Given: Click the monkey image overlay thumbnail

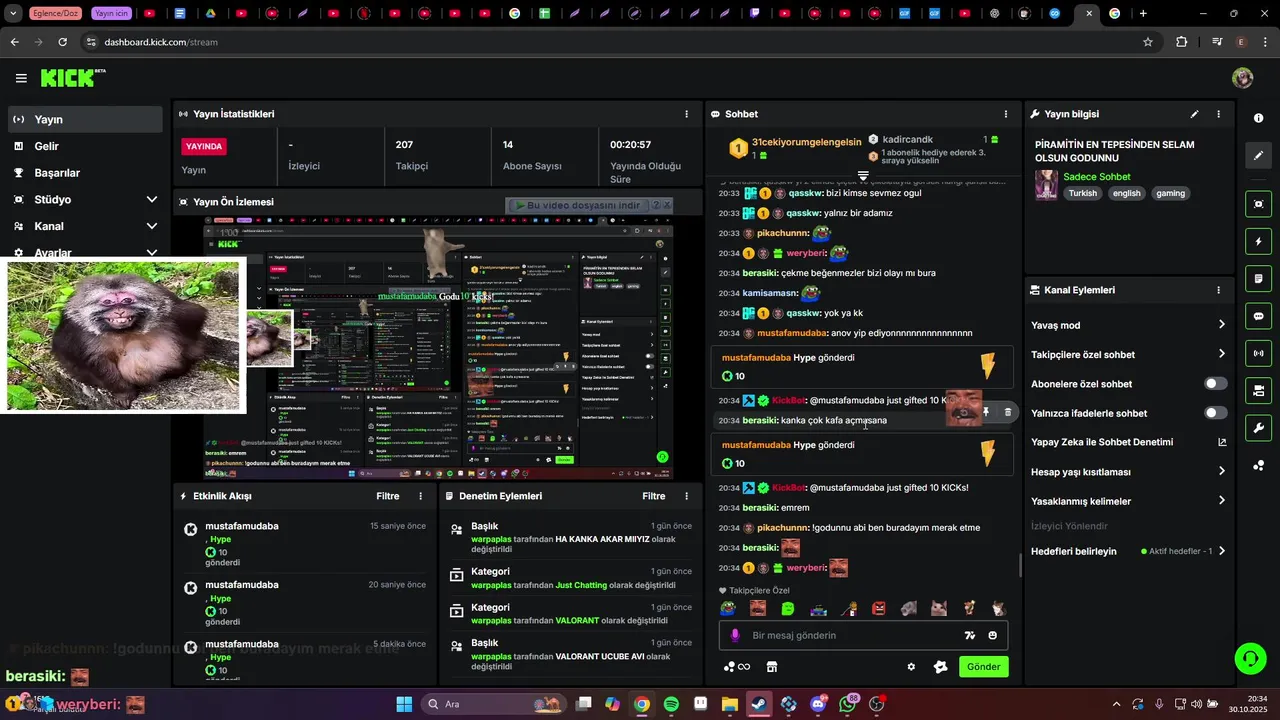Looking at the screenshot, I should (x=125, y=337).
